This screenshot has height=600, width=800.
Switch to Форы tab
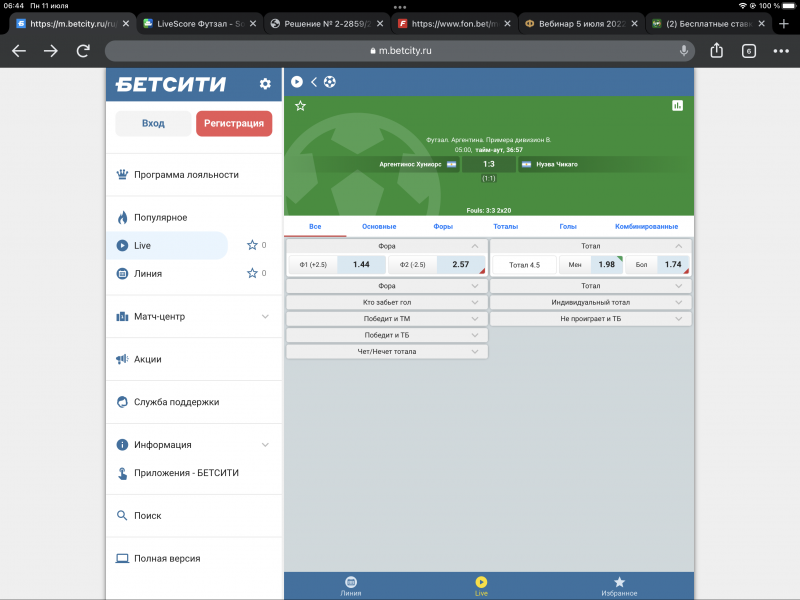point(443,227)
